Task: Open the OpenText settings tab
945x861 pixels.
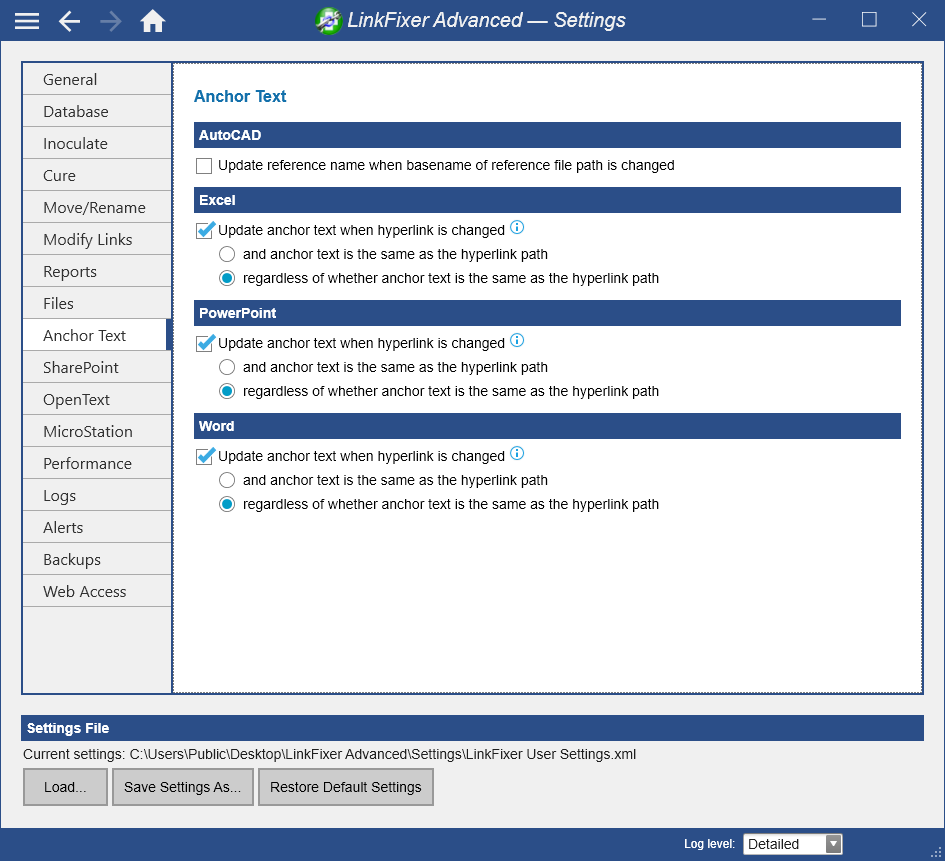Action: point(97,399)
